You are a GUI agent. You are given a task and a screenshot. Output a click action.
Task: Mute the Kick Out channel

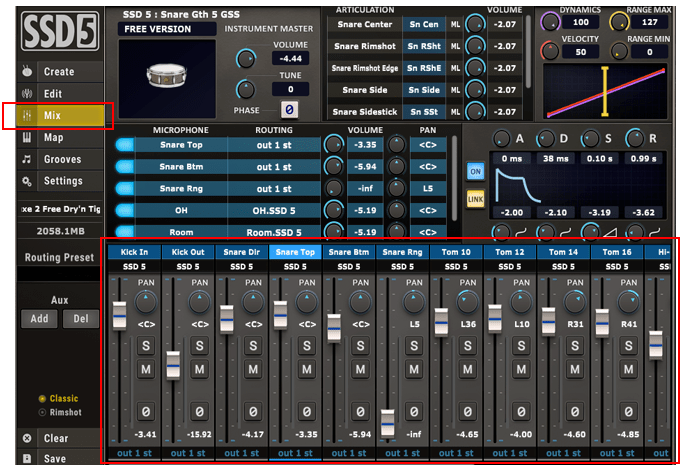point(200,370)
